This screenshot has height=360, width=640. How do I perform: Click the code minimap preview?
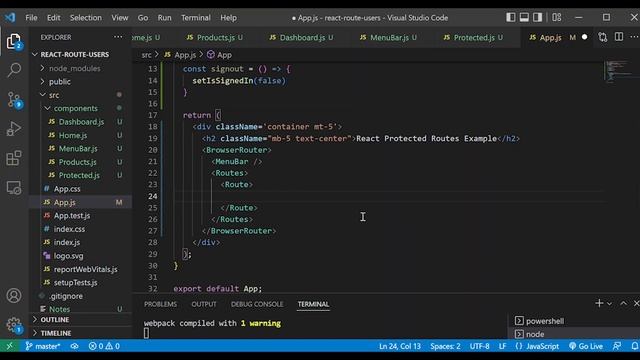[620, 71]
